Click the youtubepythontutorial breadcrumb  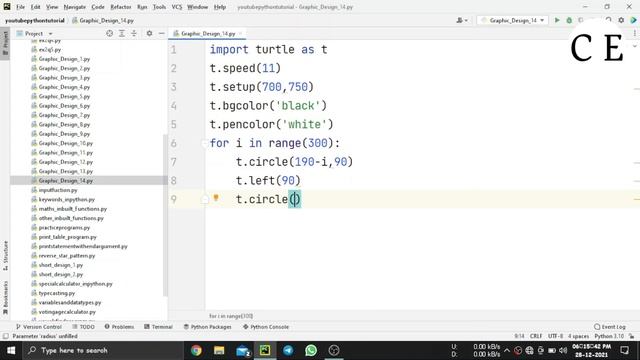[35, 20]
